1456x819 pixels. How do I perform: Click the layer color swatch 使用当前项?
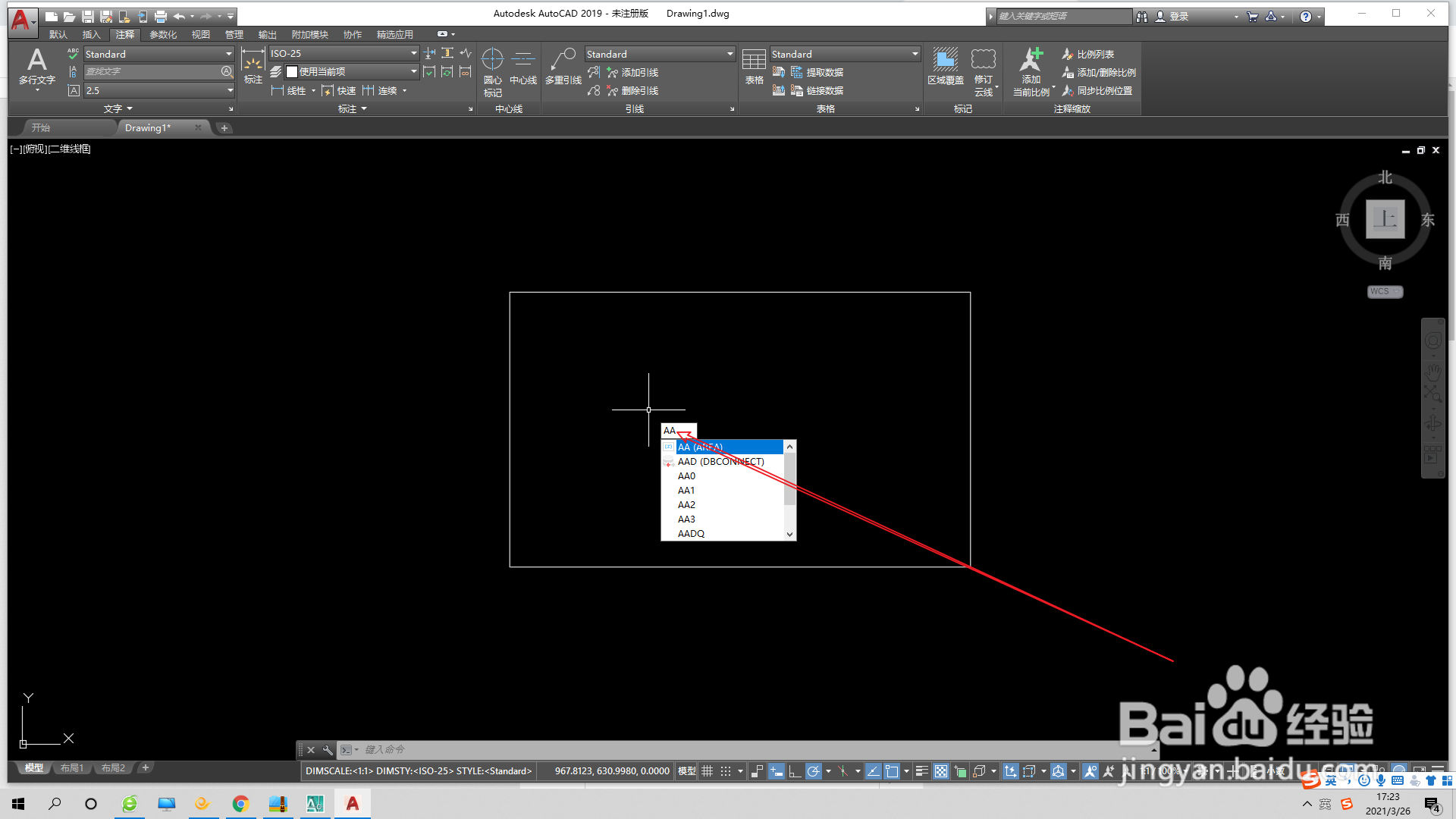click(x=292, y=72)
